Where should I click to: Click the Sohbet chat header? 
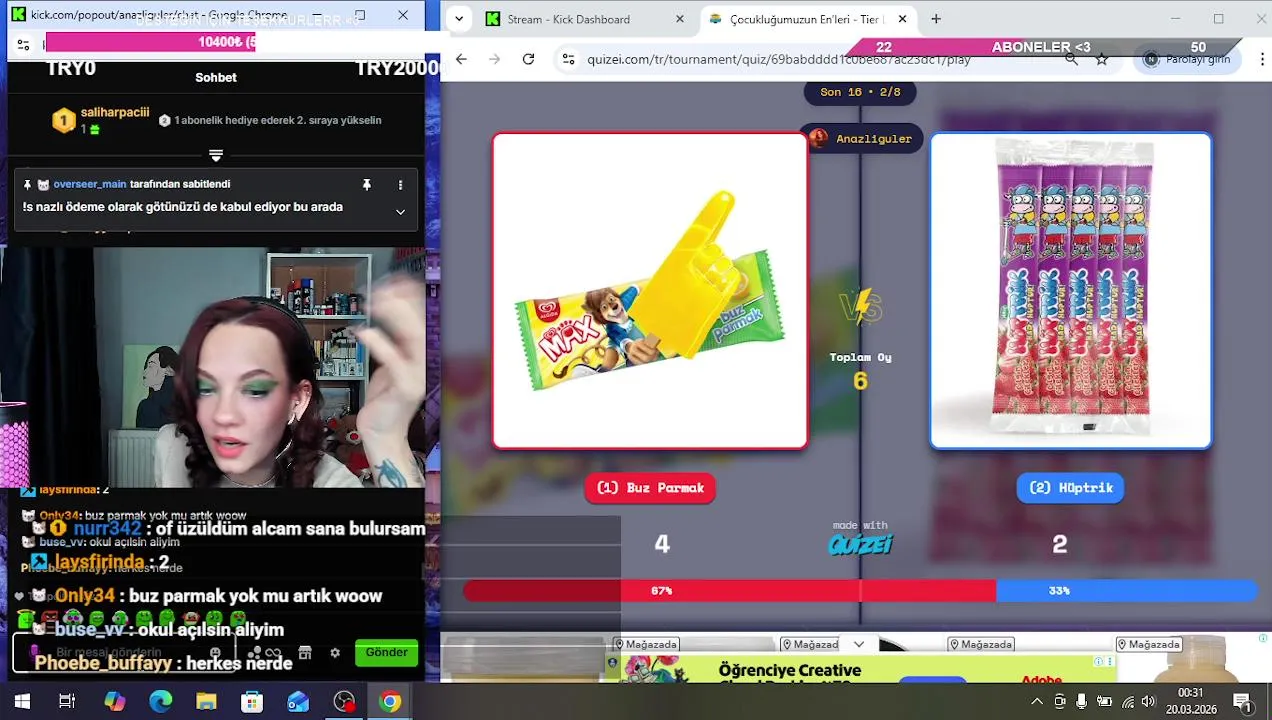point(216,77)
